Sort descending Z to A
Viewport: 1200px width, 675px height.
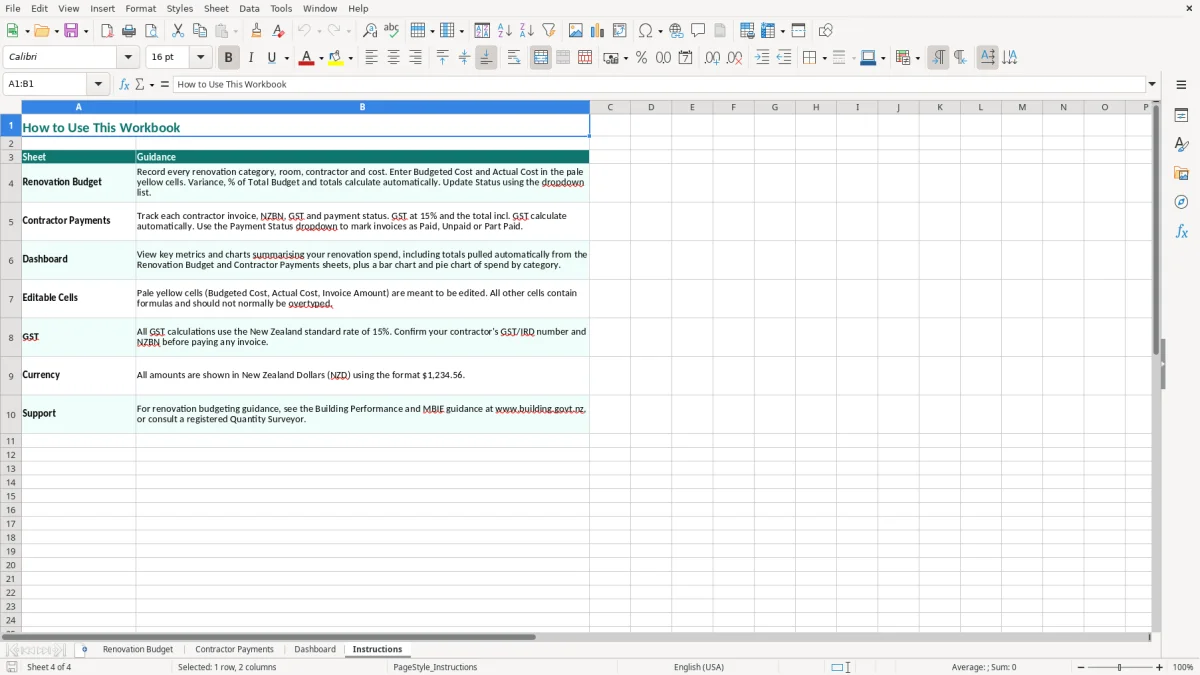coord(527,31)
